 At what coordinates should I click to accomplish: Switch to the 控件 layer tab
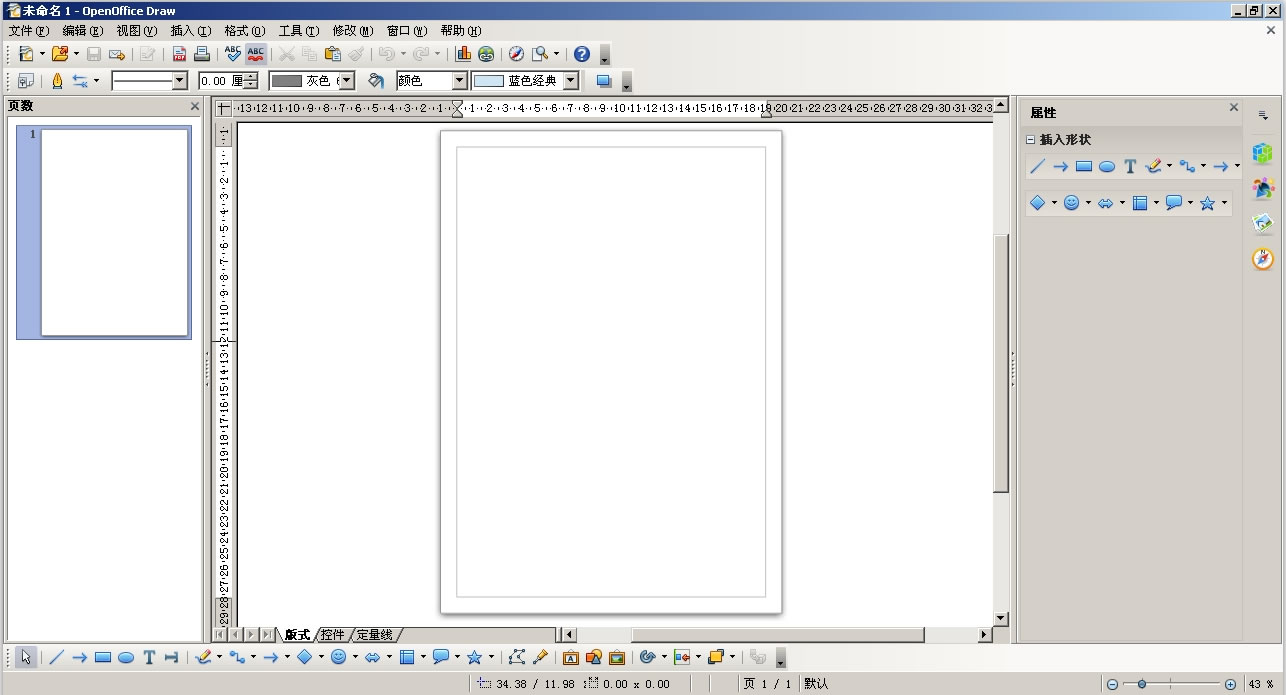click(332, 635)
